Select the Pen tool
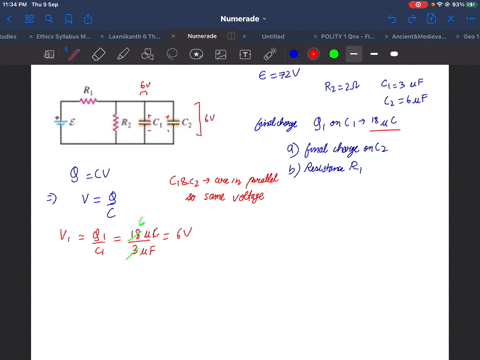The height and width of the screenshot is (360, 480). (73, 54)
